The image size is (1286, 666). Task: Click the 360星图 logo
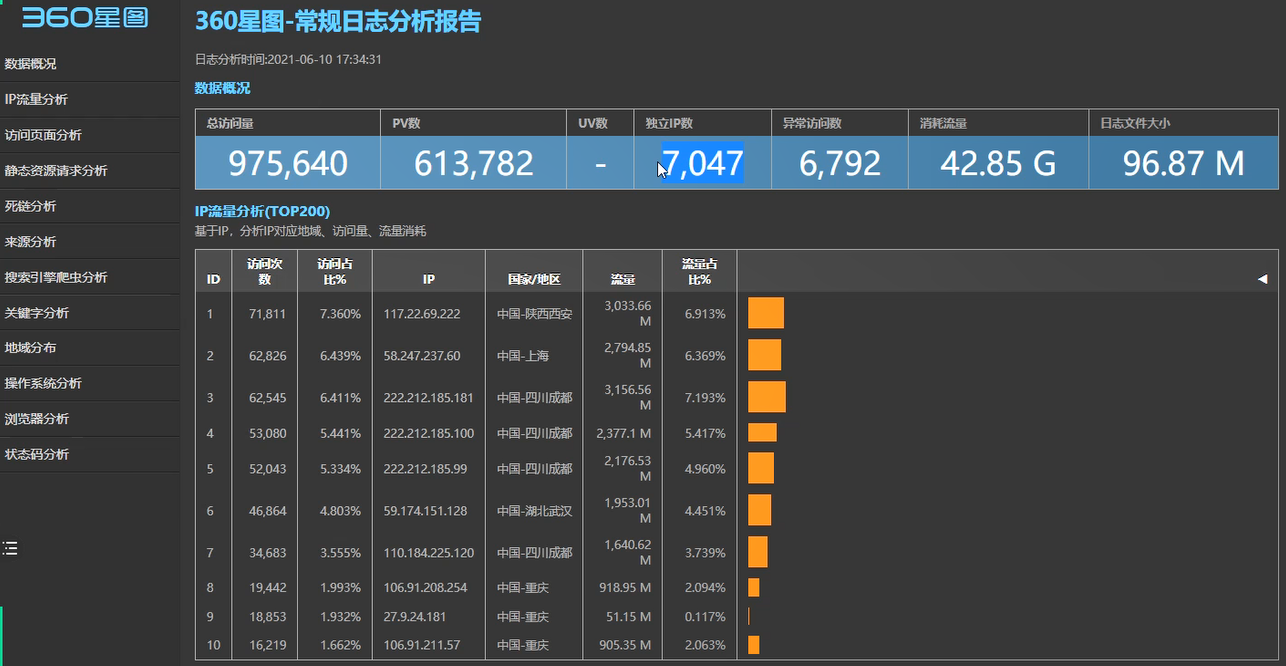pyautogui.click(x=85, y=17)
